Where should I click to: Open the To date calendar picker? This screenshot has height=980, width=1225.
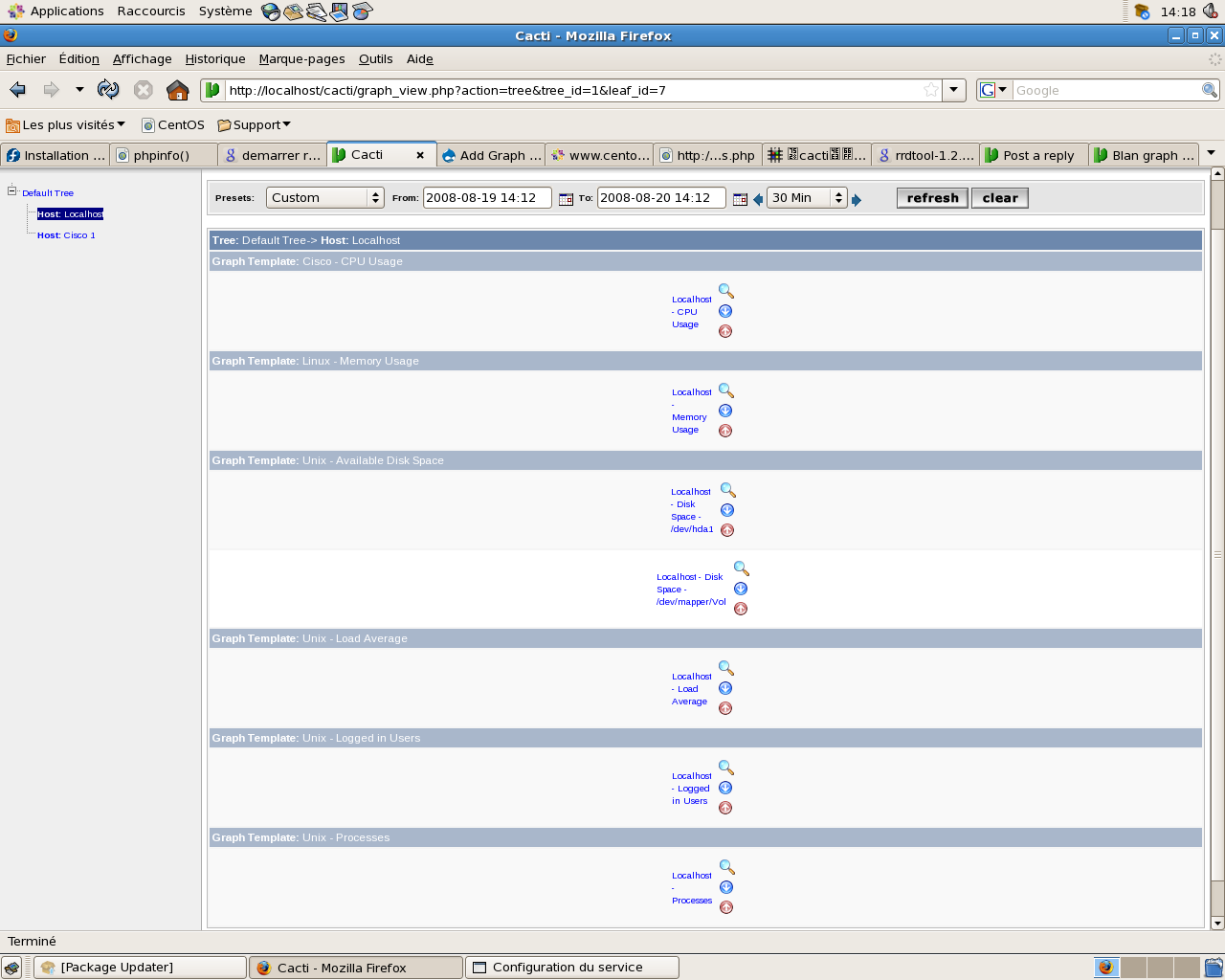click(x=740, y=199)
